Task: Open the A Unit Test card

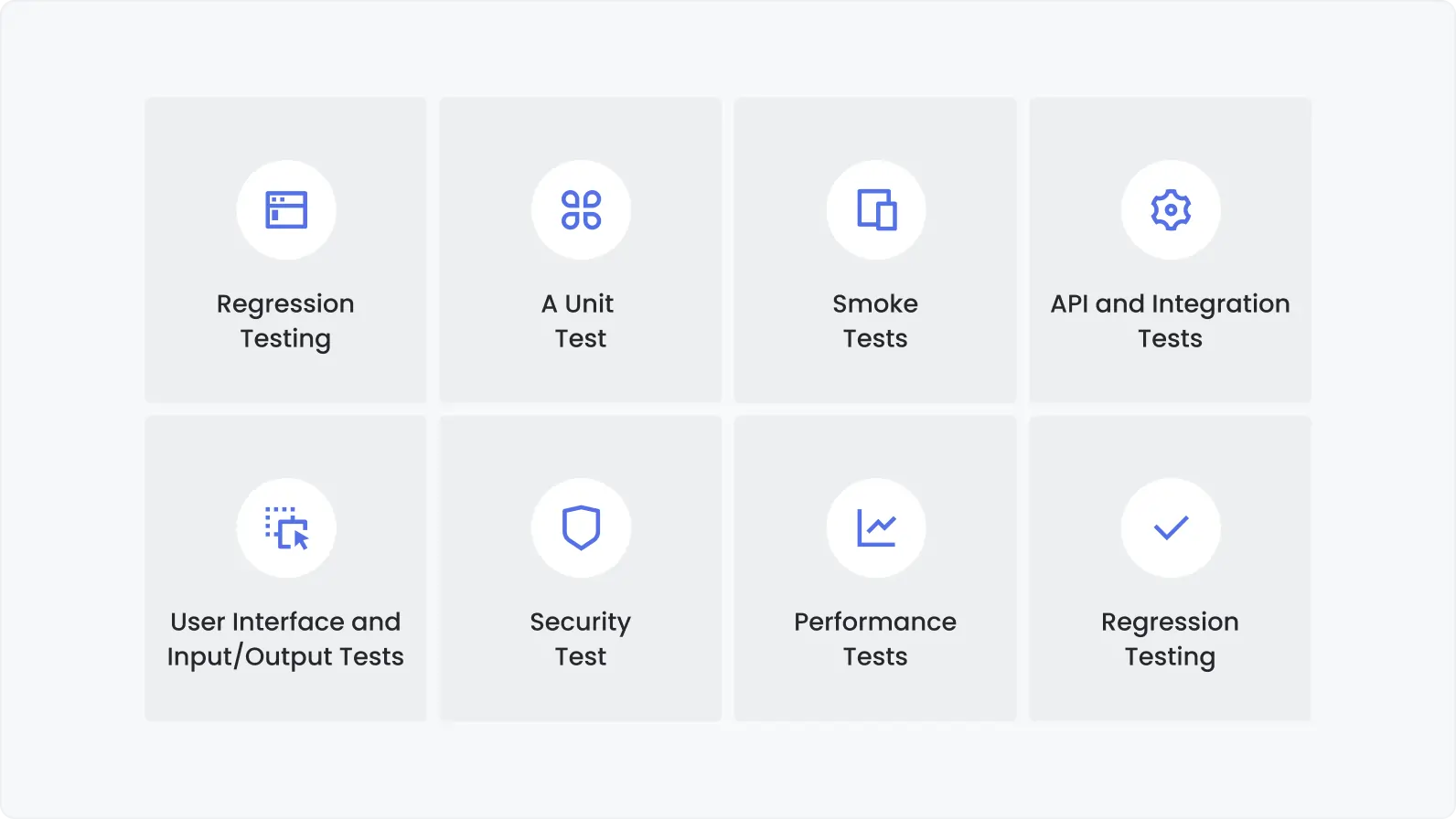Action: 581,375
